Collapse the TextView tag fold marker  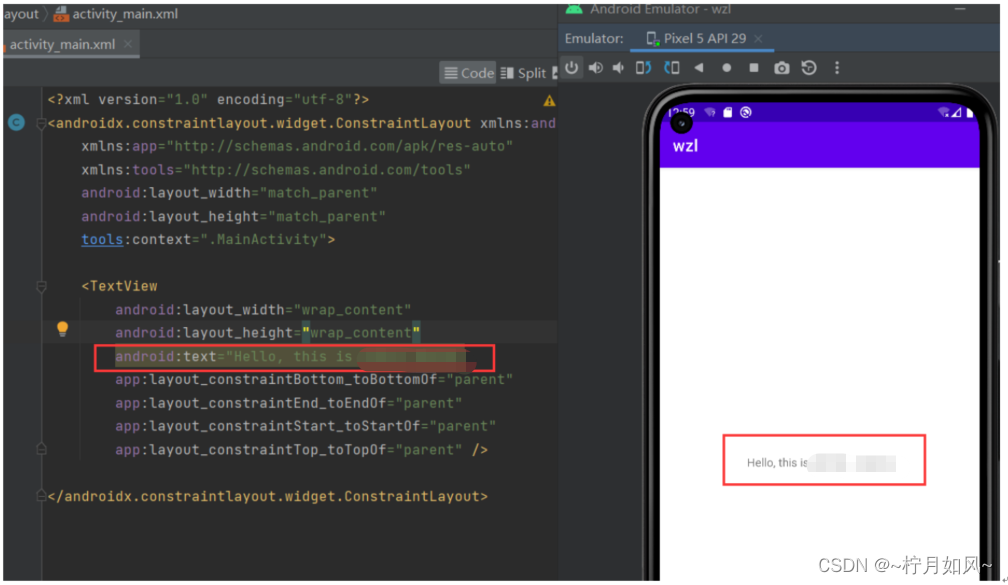point(41,286)
